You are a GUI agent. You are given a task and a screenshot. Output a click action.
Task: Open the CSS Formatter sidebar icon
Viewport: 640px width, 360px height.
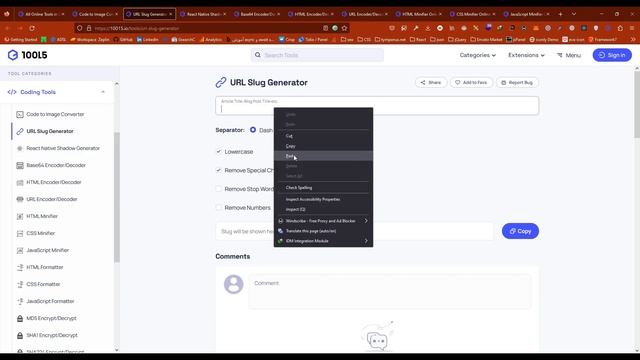point(20,284)
